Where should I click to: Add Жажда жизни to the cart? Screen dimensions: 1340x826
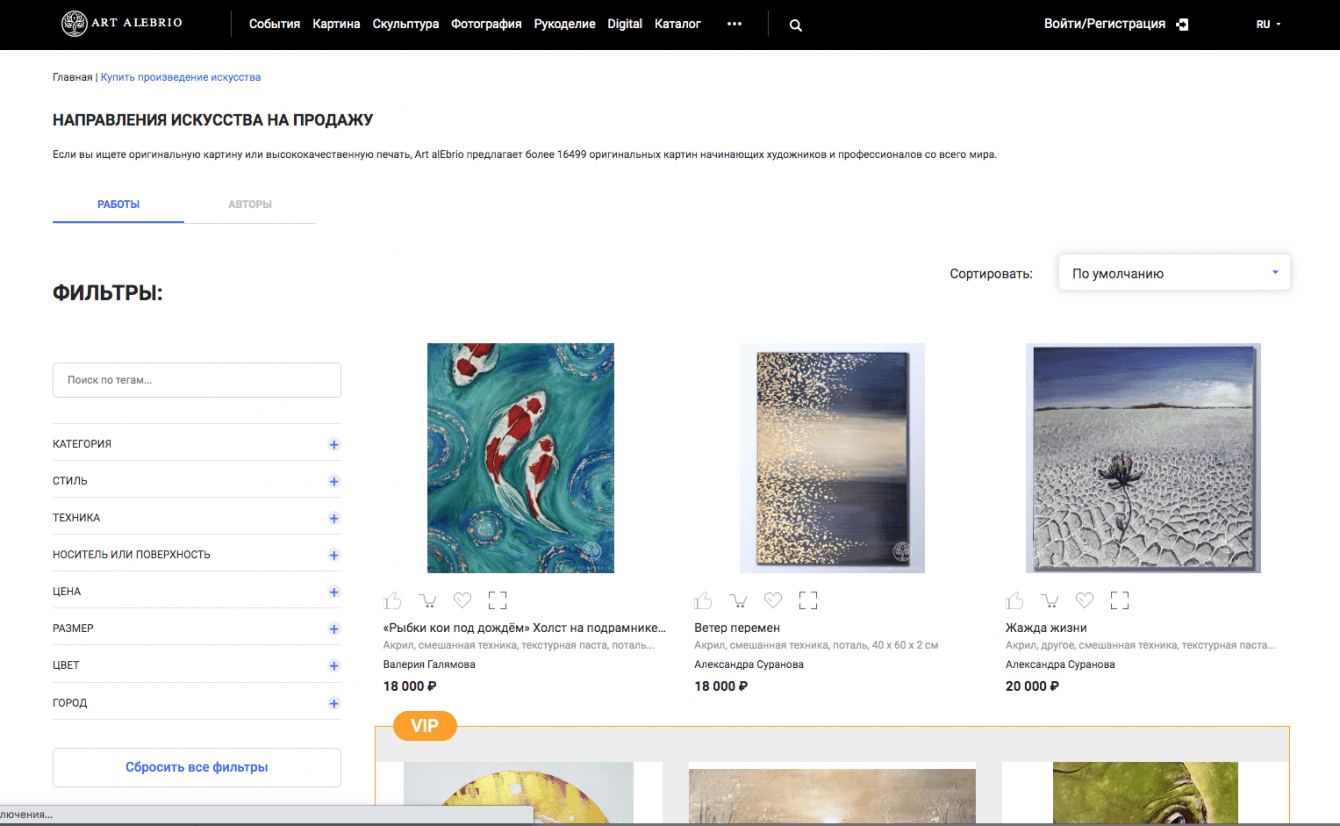[x=1050, y=600]
